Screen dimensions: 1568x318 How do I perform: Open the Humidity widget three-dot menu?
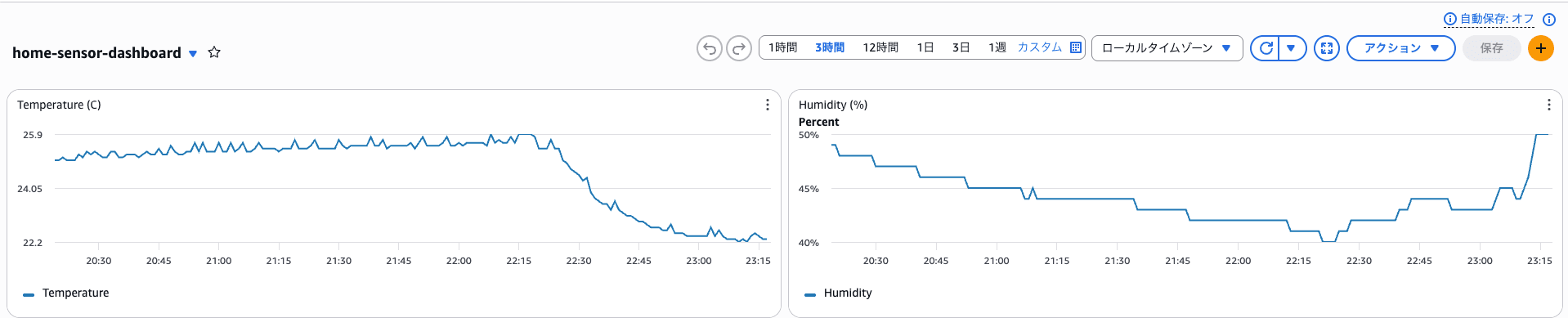point(1548,105)
